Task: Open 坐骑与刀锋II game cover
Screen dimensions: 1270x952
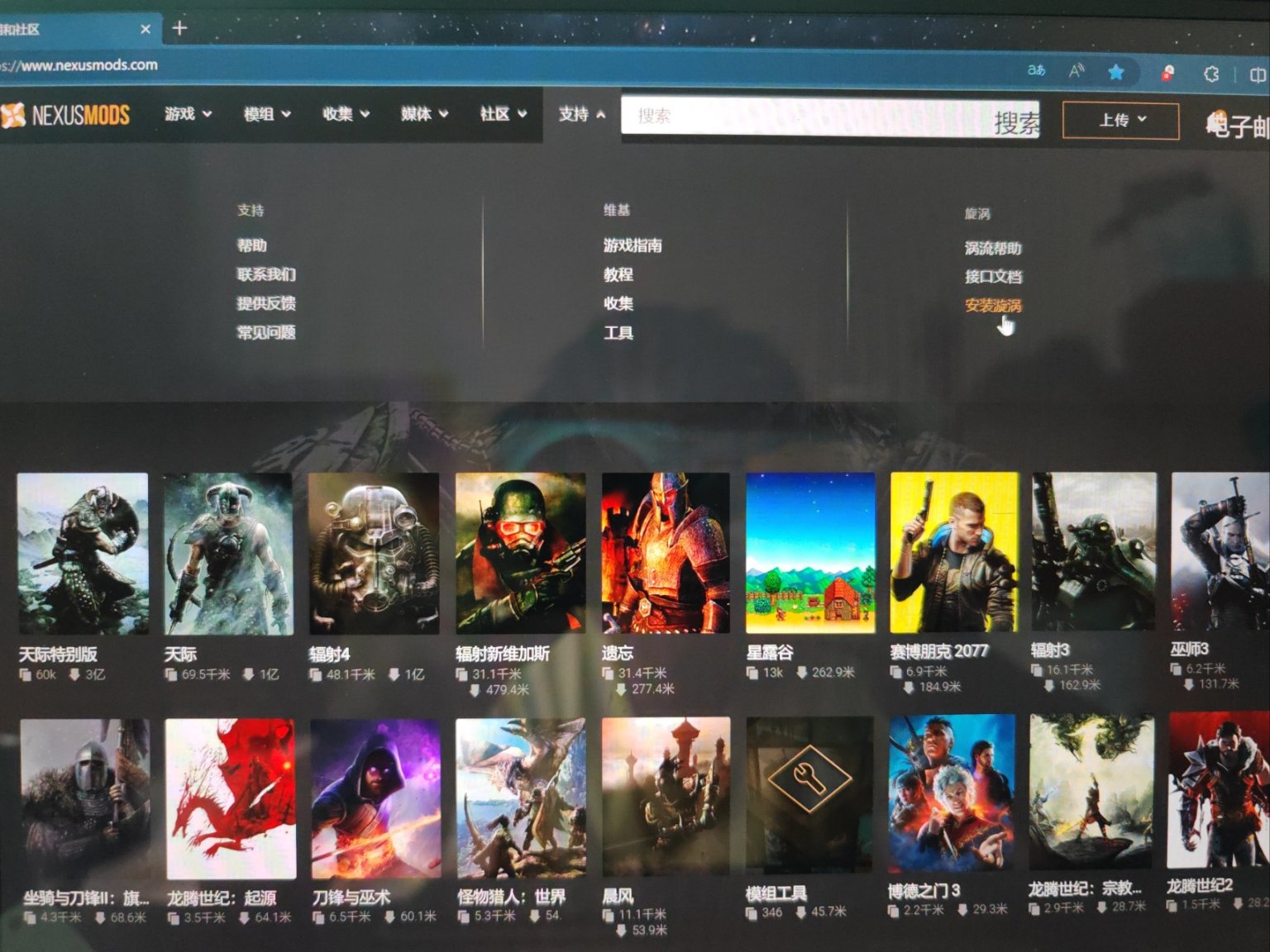Action: pos(85,800)
